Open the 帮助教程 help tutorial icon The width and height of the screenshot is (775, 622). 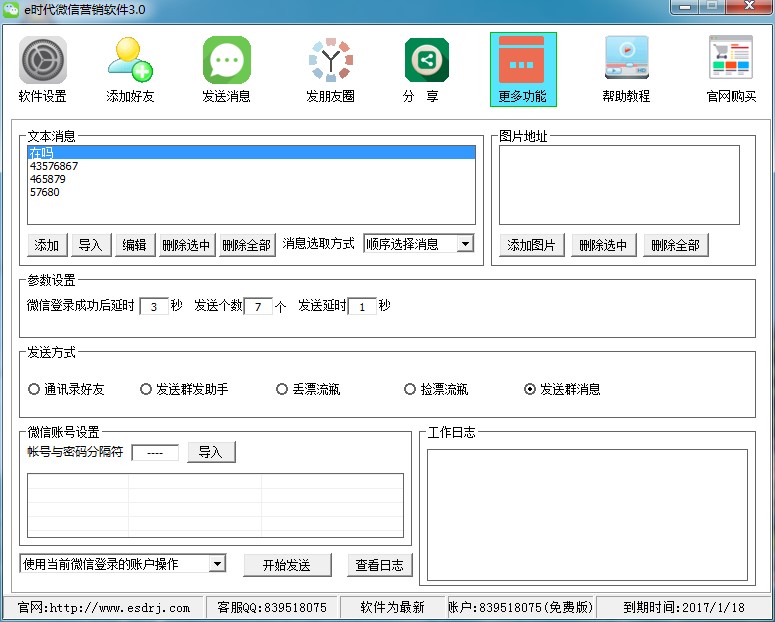click(x=626, y=60)
